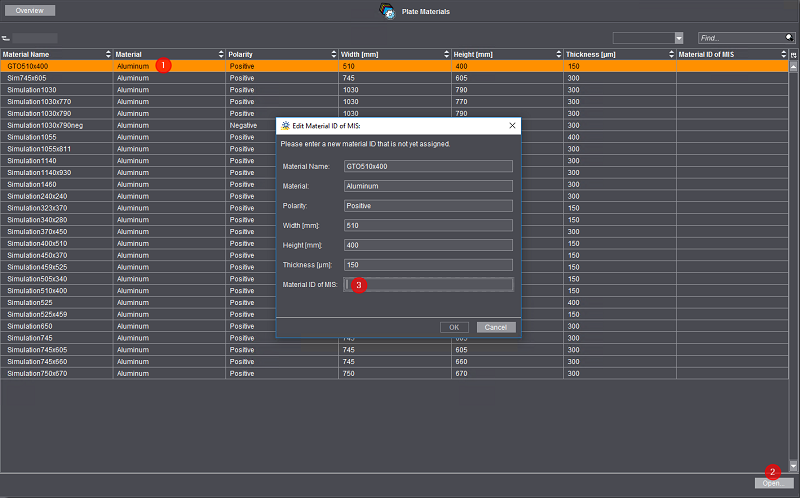Close the Edit Material ID of MIS dialog
Image resolution: width=800 pixels, height=498 pixels.
[513, 126]
